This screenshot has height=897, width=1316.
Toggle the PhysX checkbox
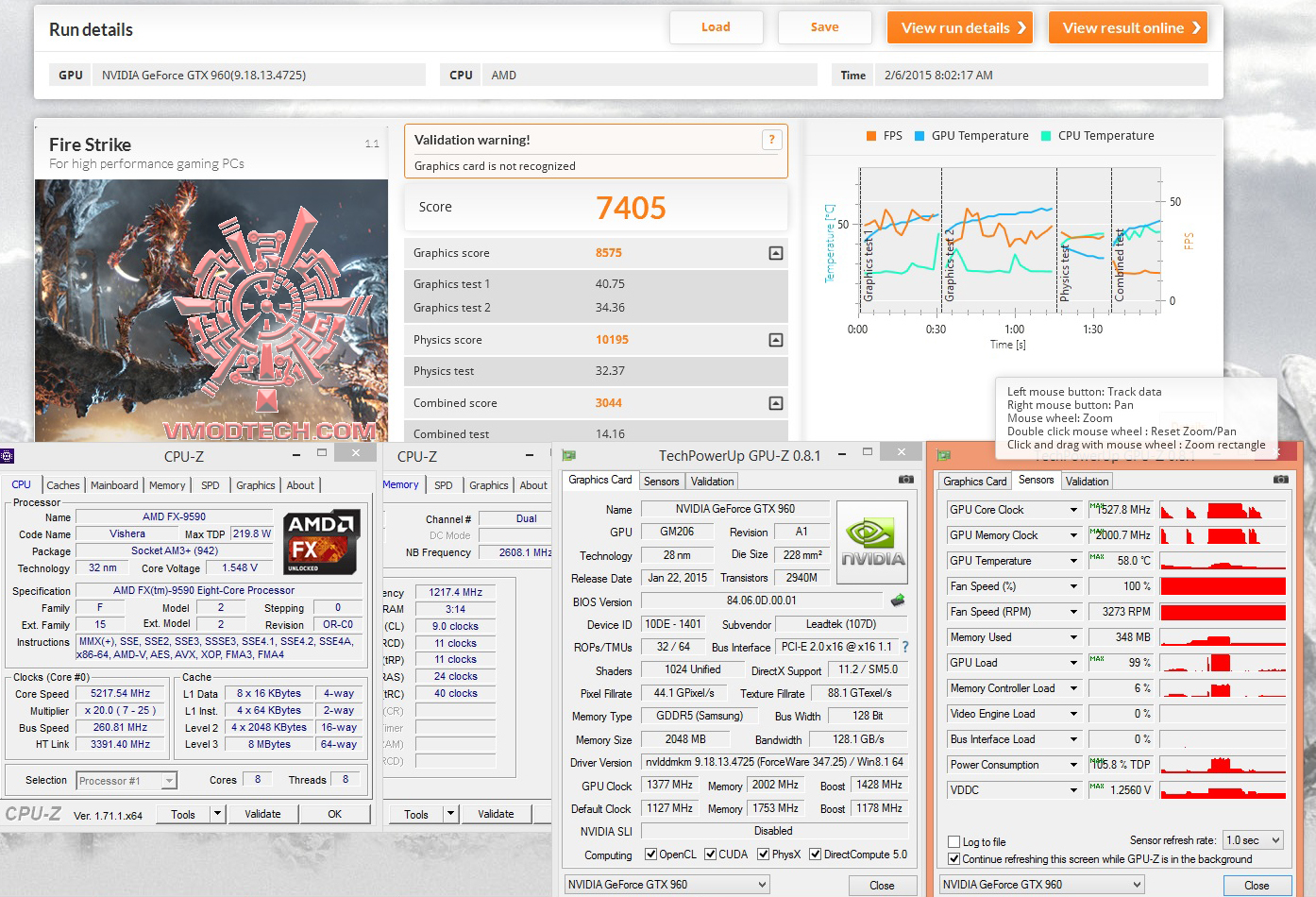(763, 855)
